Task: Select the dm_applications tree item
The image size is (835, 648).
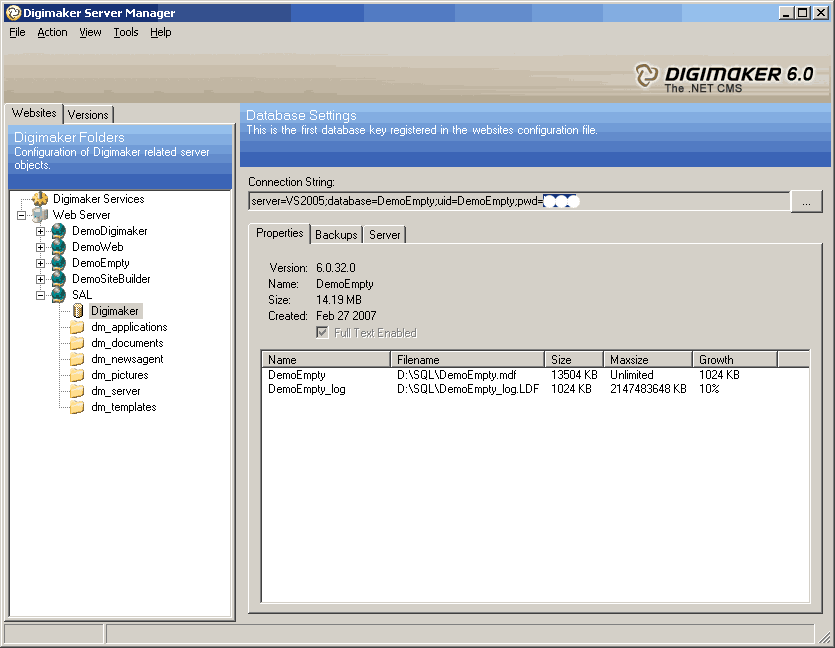Action: (x=129, y=327)
